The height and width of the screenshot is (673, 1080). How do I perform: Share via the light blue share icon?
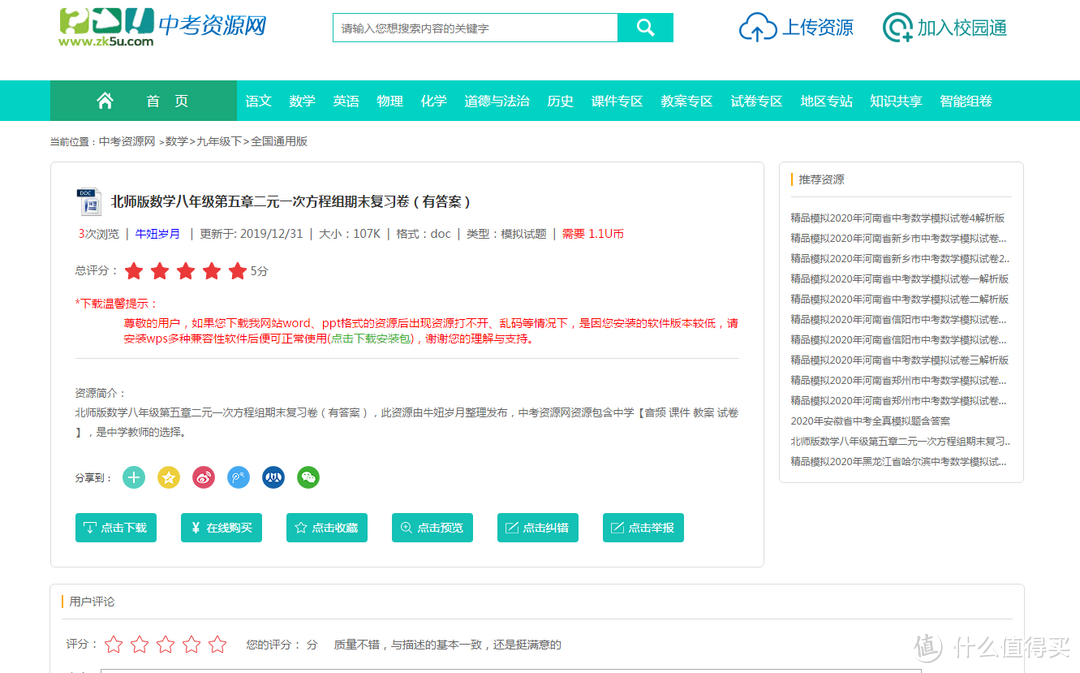click(x=238, y=477)
